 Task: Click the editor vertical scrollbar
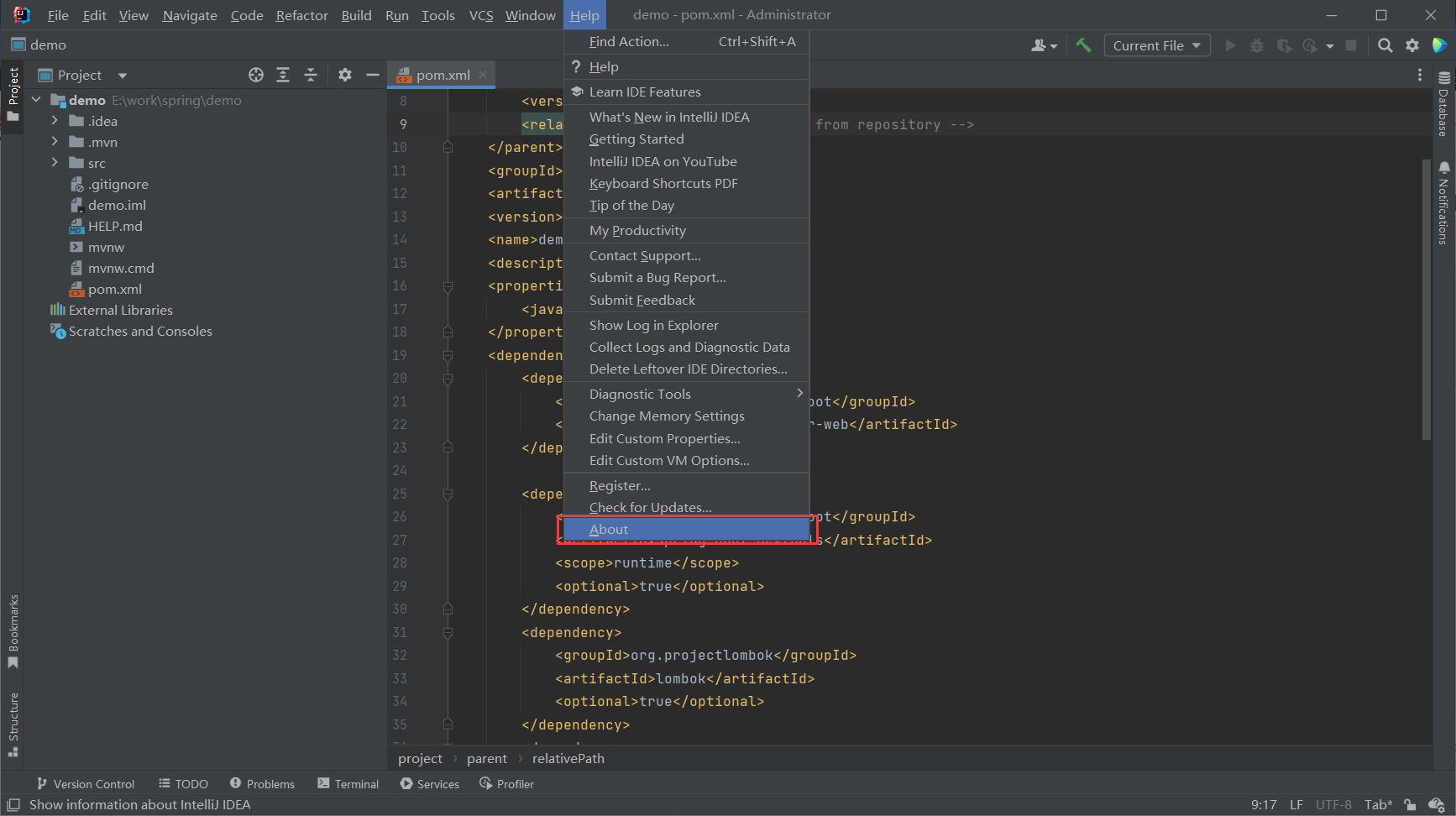(1426, 298)
